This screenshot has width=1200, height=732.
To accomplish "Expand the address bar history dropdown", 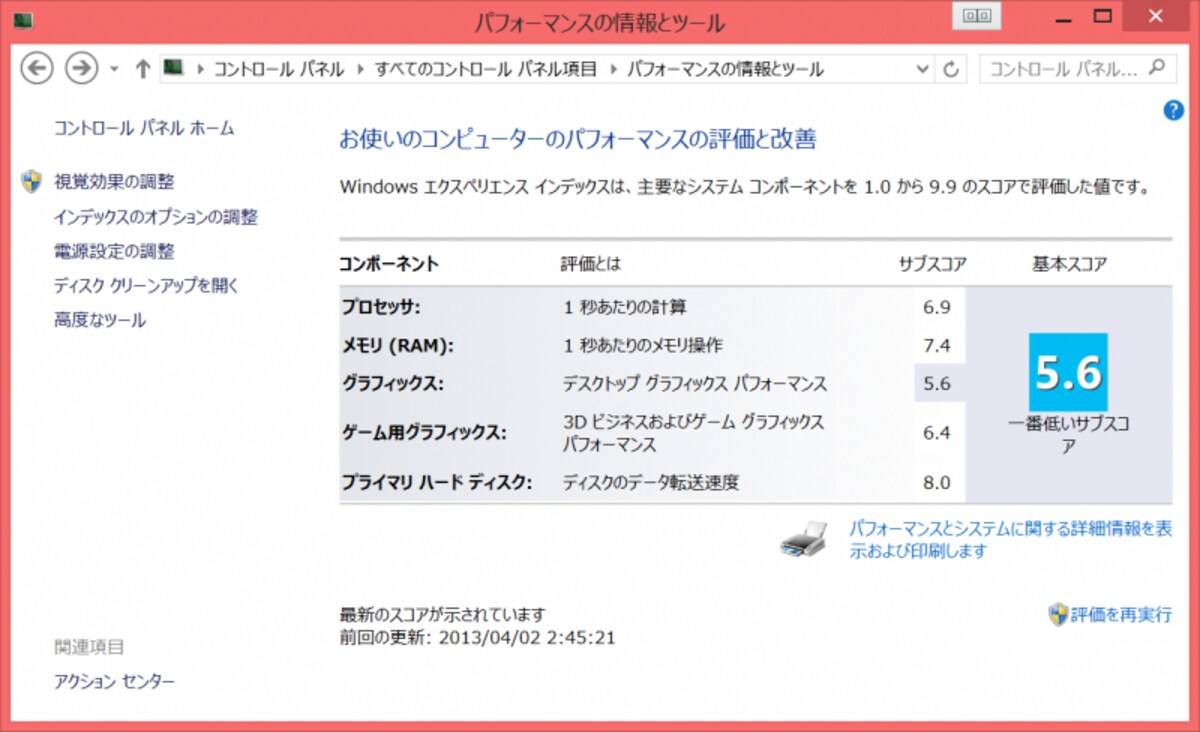I will pos(923,69).
